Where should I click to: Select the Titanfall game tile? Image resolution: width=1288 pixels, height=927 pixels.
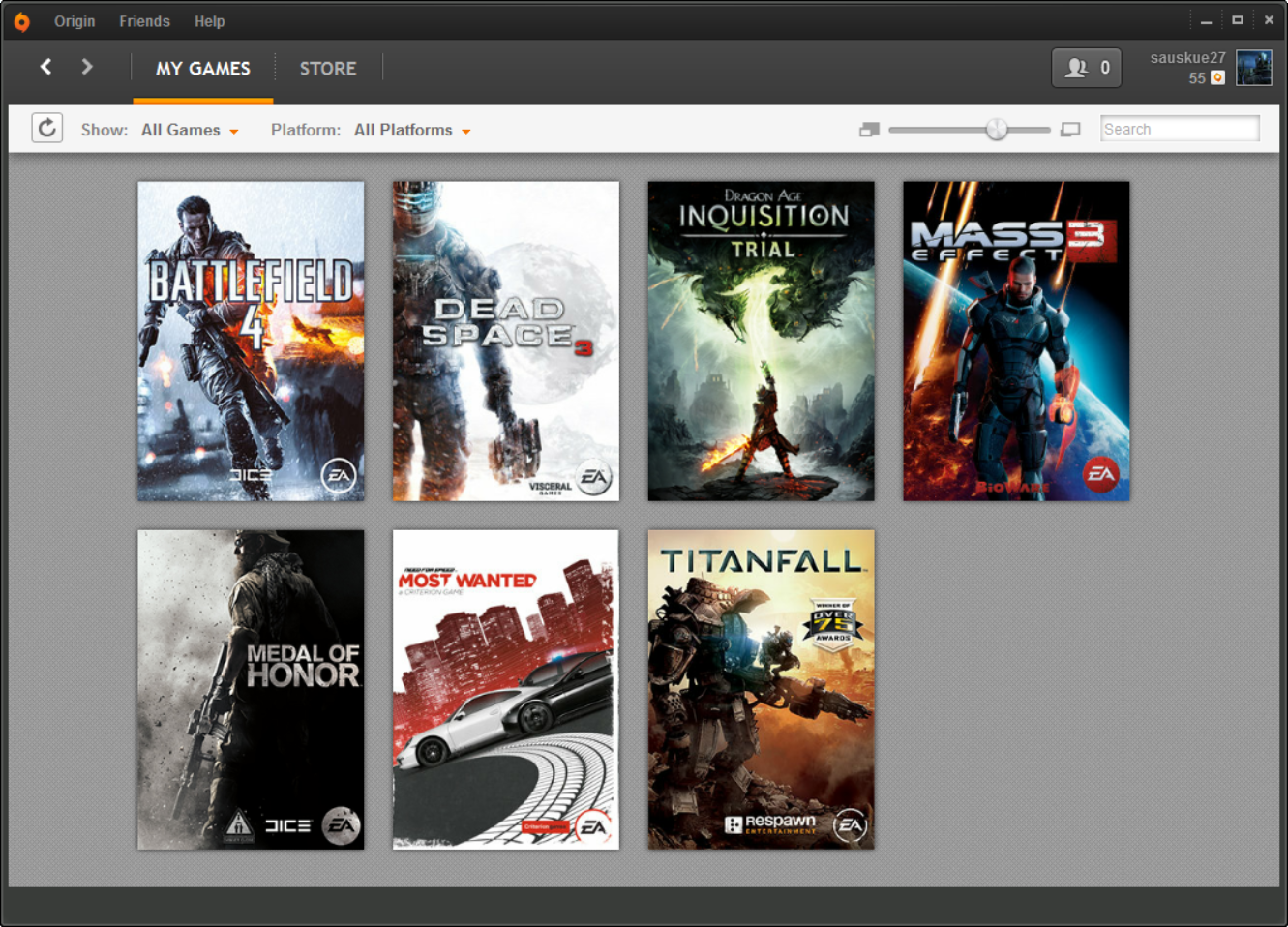tap(761, 689)
